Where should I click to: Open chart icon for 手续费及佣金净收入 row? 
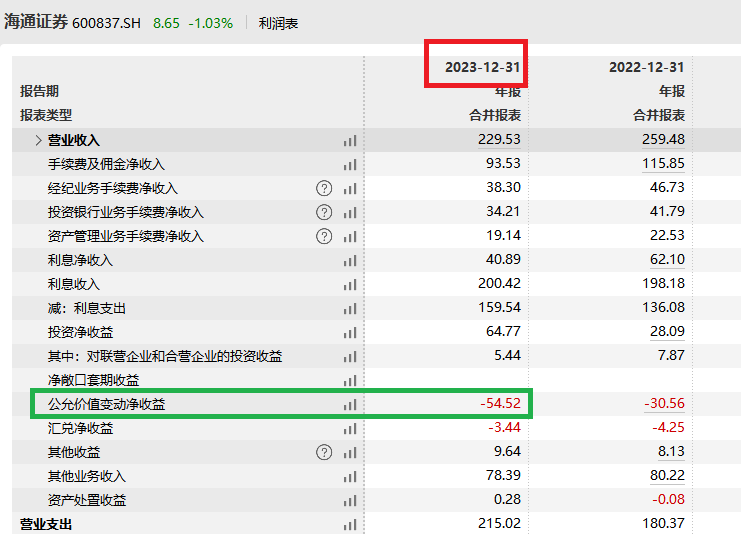[350, 164]
